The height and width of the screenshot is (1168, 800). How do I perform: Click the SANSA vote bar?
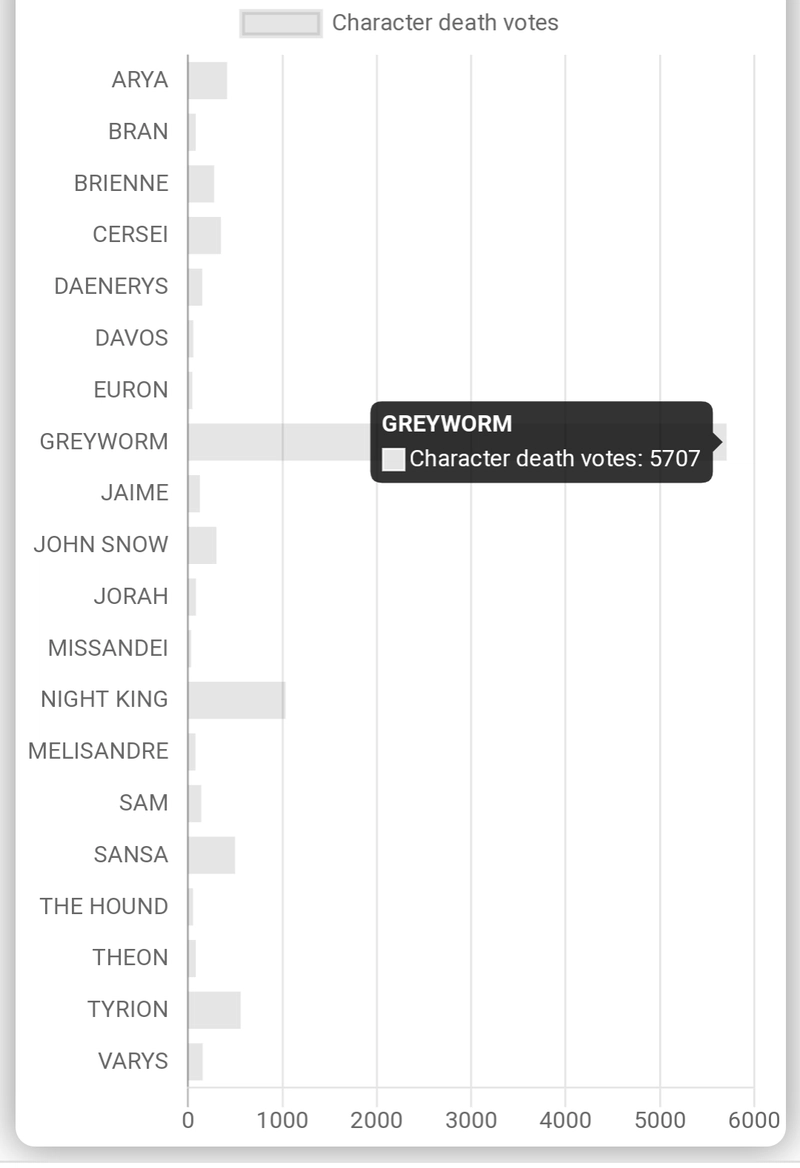pos(212,854)
